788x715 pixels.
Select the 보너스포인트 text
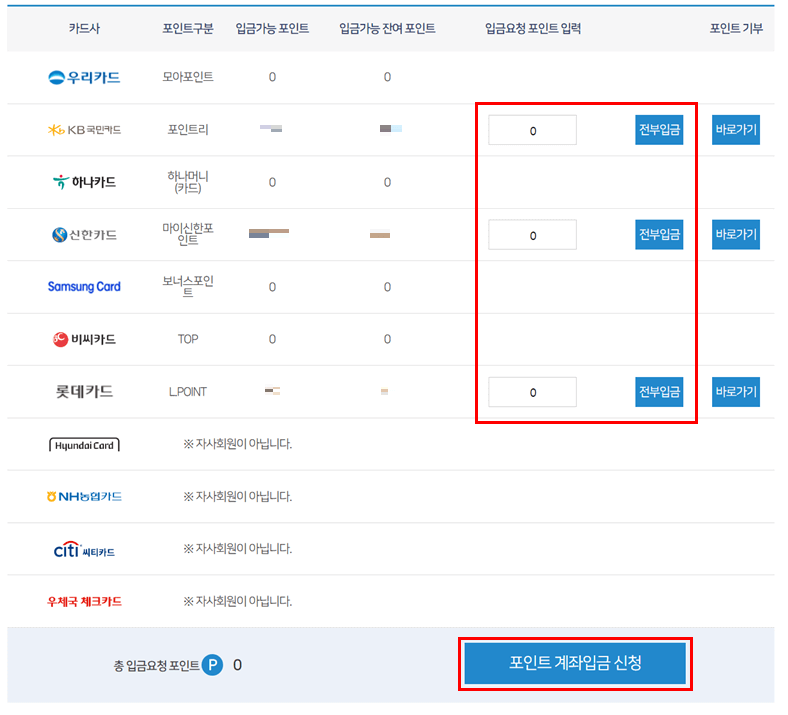187,286
